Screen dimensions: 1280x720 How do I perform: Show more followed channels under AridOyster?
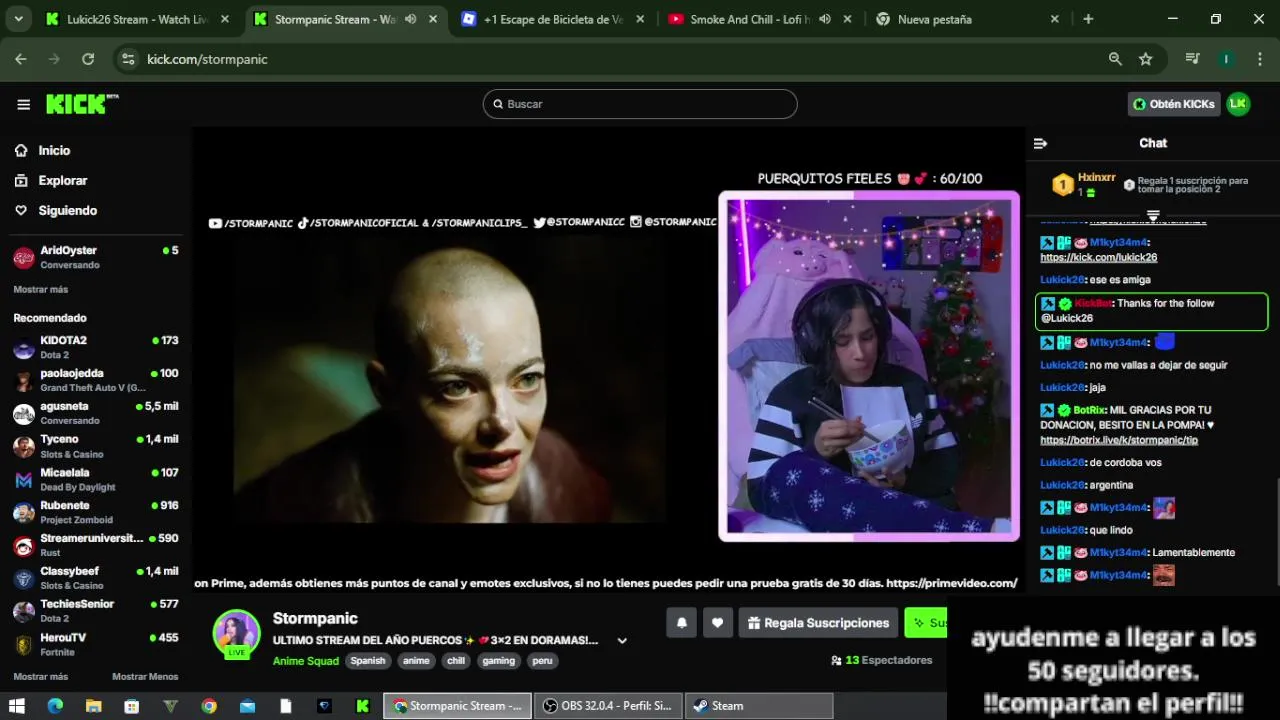tap(41, 289)
